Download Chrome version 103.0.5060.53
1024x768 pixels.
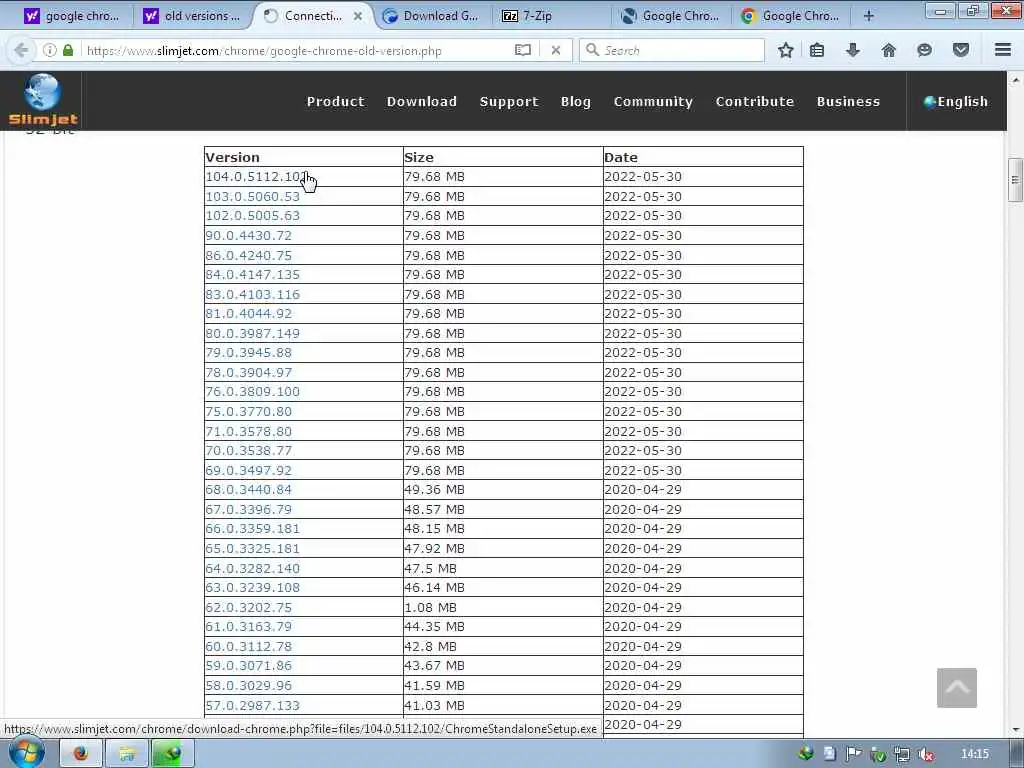(252, 197)
